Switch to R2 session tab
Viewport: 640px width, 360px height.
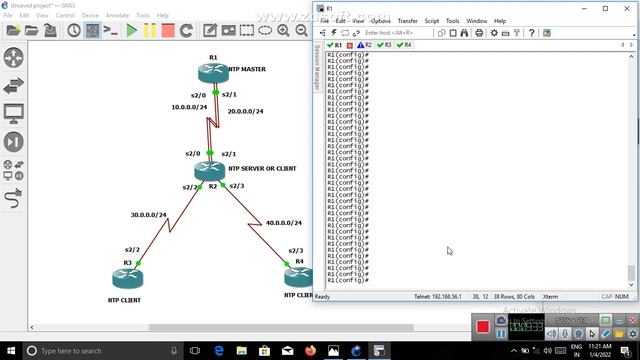tap(364, 45)
